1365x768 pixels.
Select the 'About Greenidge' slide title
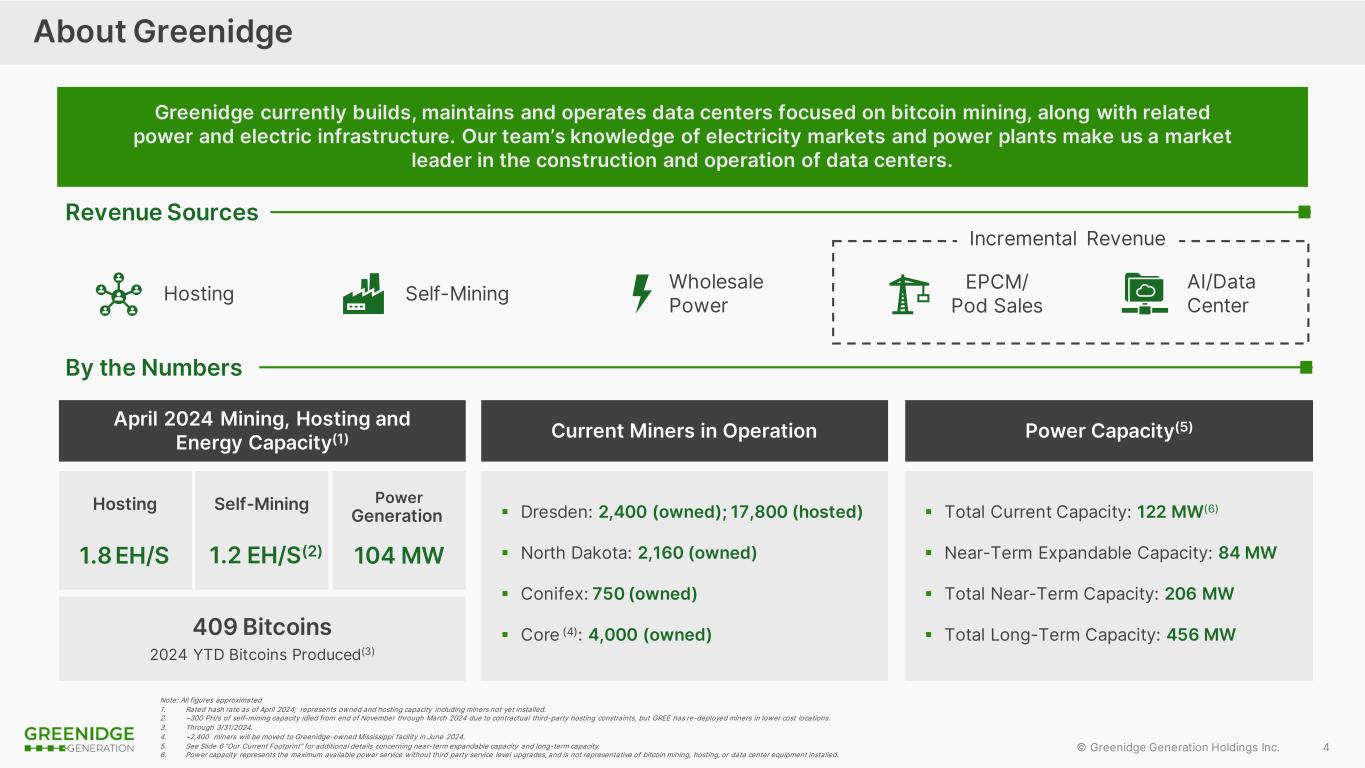coord(163,32)
